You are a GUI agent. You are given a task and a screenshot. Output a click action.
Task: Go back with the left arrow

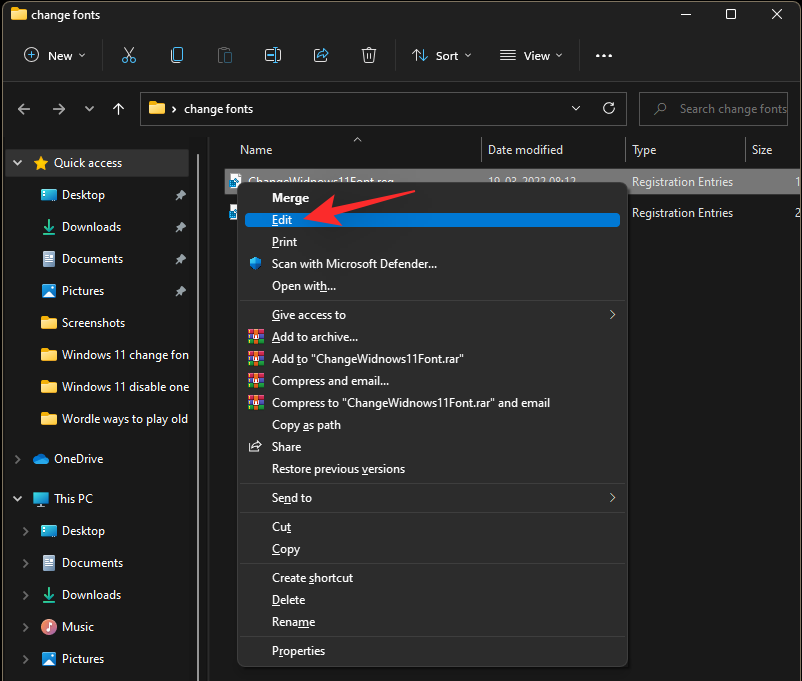click(x=24, y=109)
